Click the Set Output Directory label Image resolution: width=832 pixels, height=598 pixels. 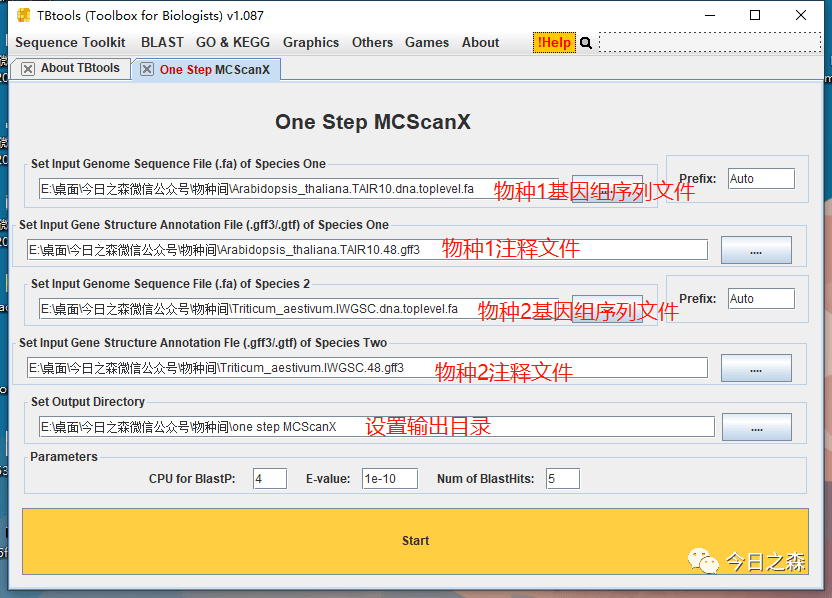[88, 402]
